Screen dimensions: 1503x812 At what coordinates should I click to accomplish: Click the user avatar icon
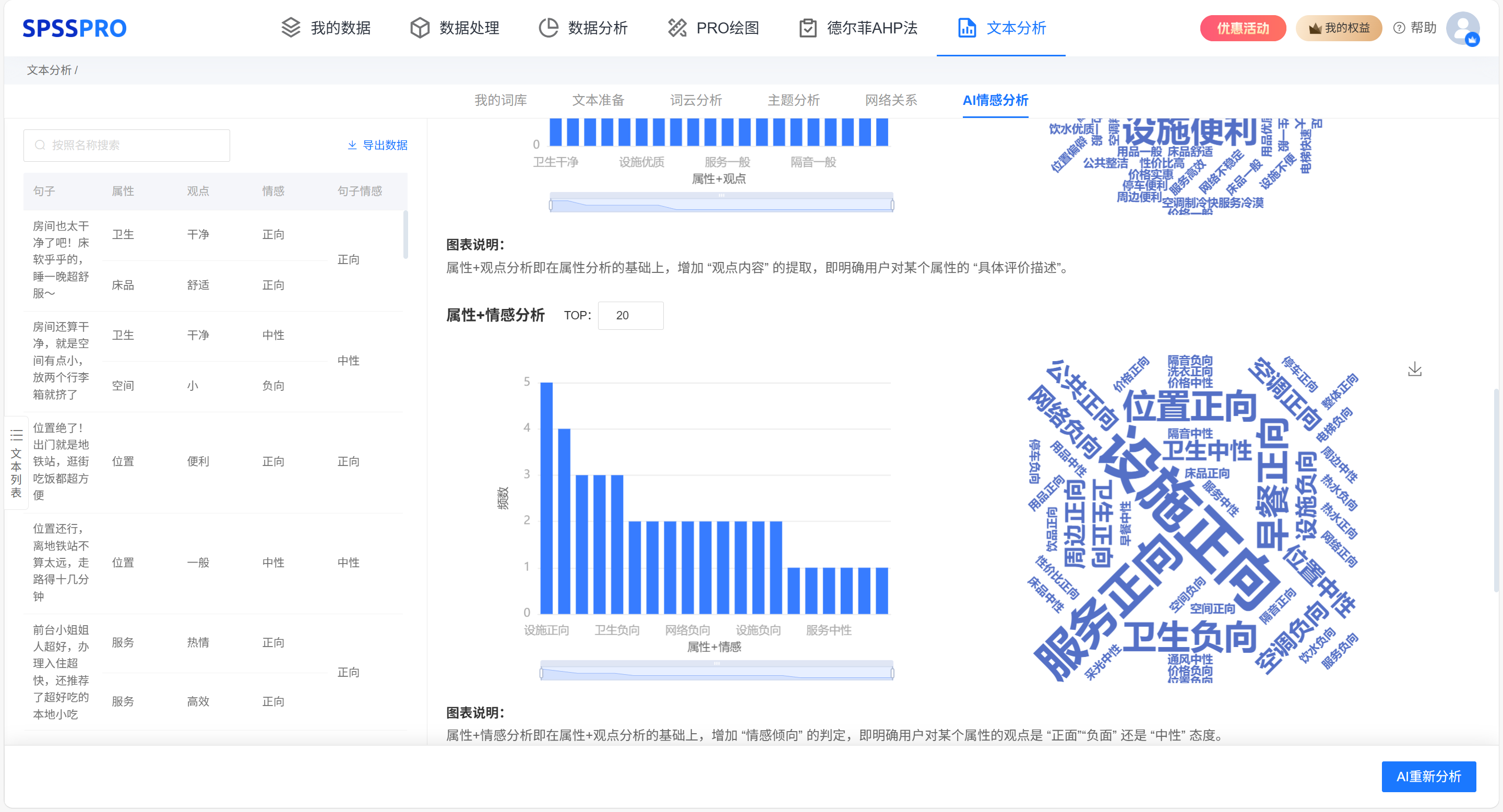pyautogui.click(x=1462, y=28)
